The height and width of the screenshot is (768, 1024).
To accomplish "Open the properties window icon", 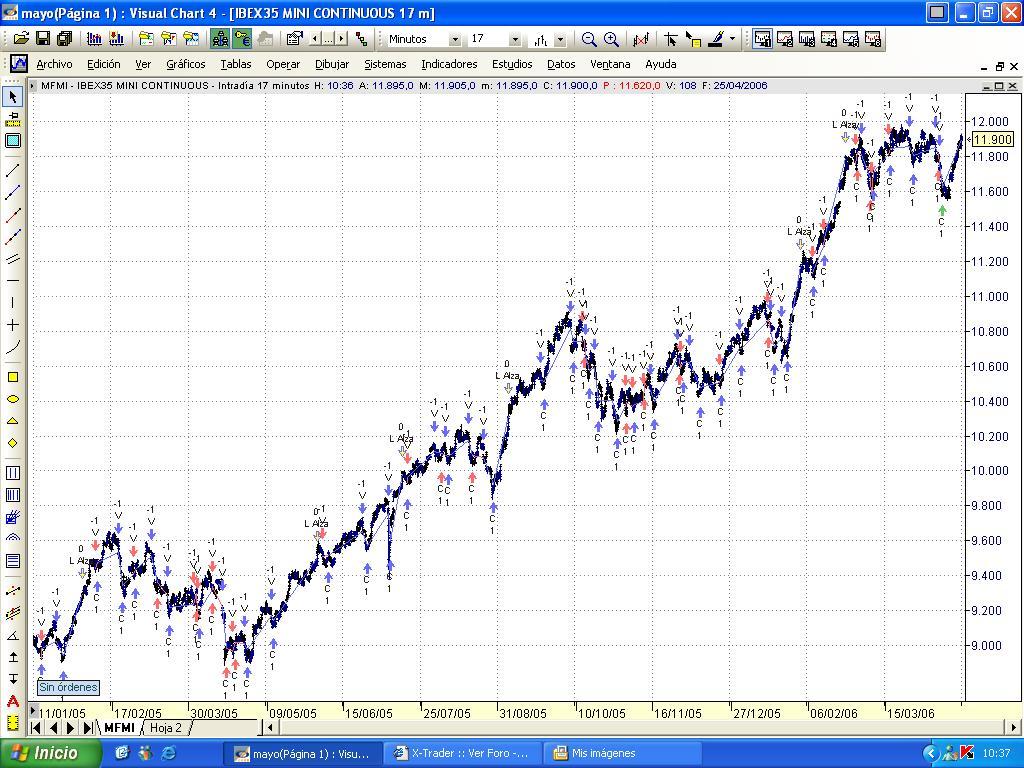I will click(x=295, y=39).
